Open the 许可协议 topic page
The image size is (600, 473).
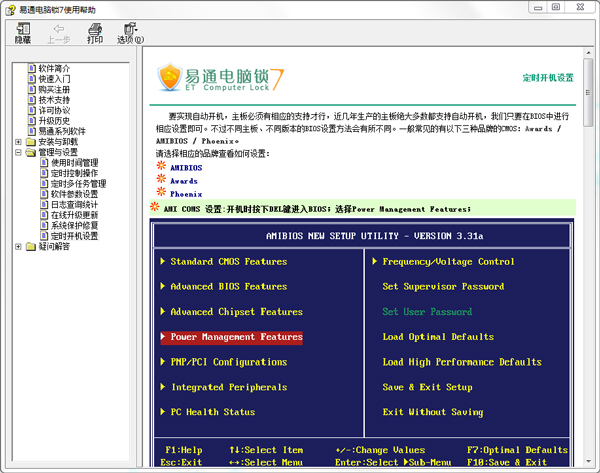54,110
